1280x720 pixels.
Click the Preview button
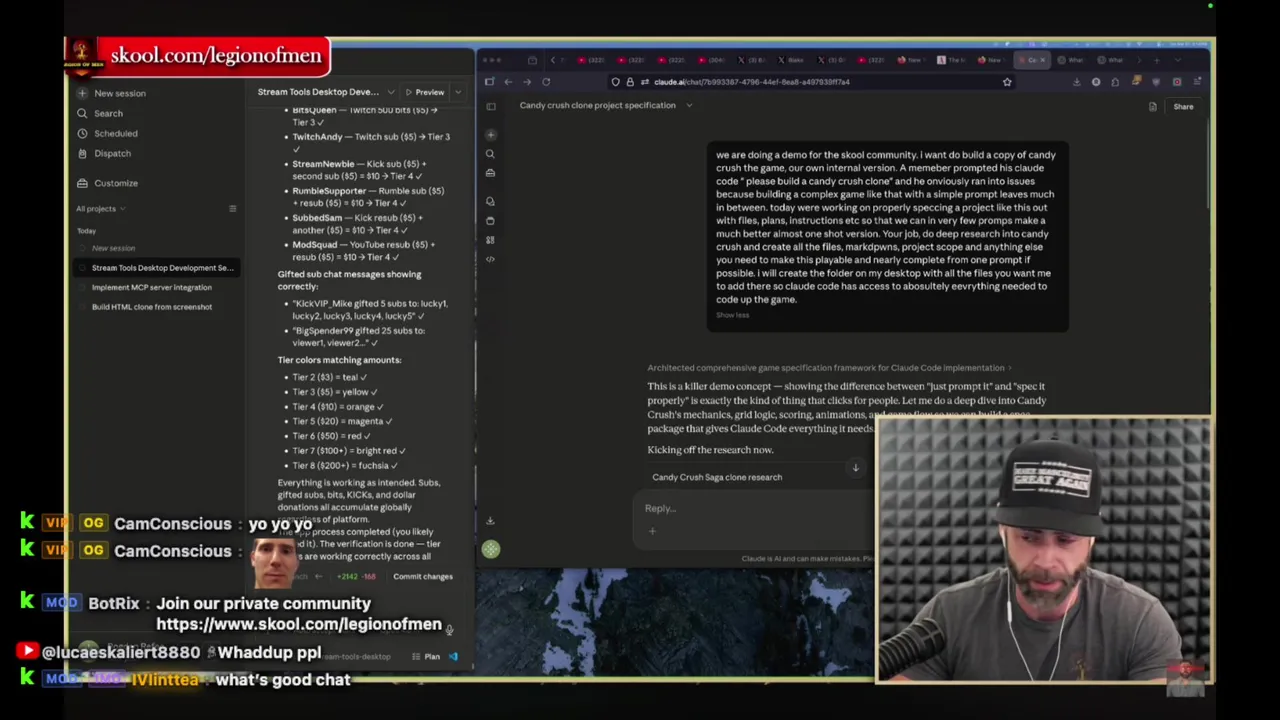[x=424, y=92]
